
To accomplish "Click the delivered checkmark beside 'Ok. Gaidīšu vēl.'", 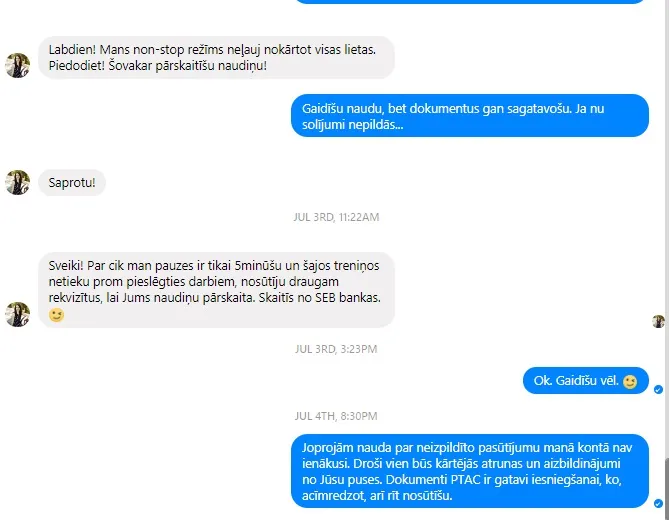I will point(658,389).
